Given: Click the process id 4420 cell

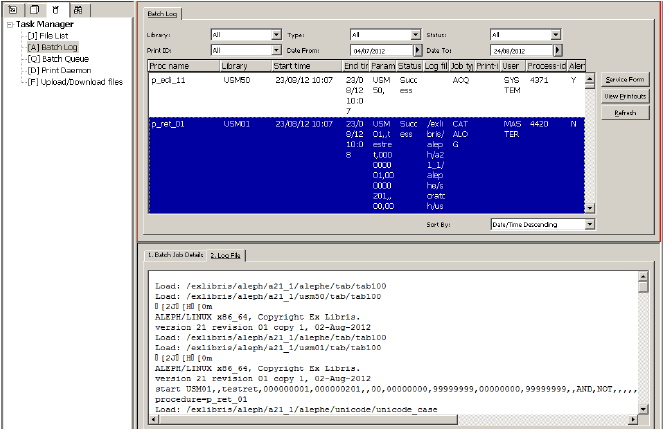Looking at the screenshot, I should [x=539, y=124].
